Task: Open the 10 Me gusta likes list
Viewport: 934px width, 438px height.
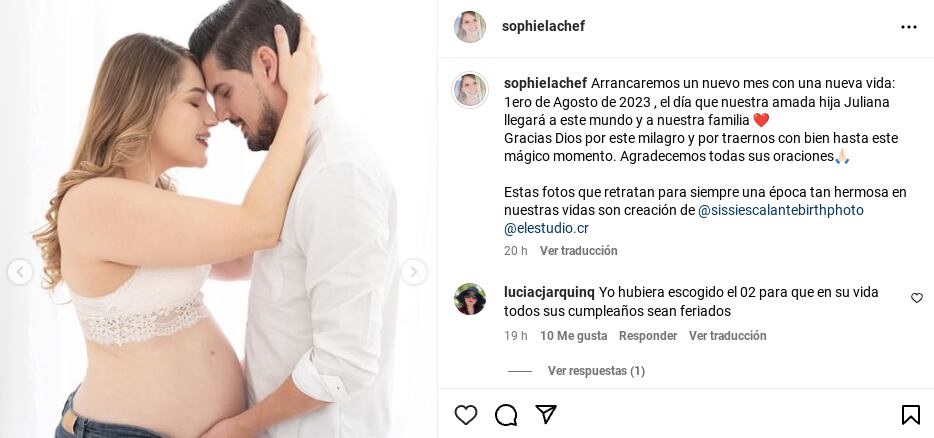Action: [x=574, y=336]
